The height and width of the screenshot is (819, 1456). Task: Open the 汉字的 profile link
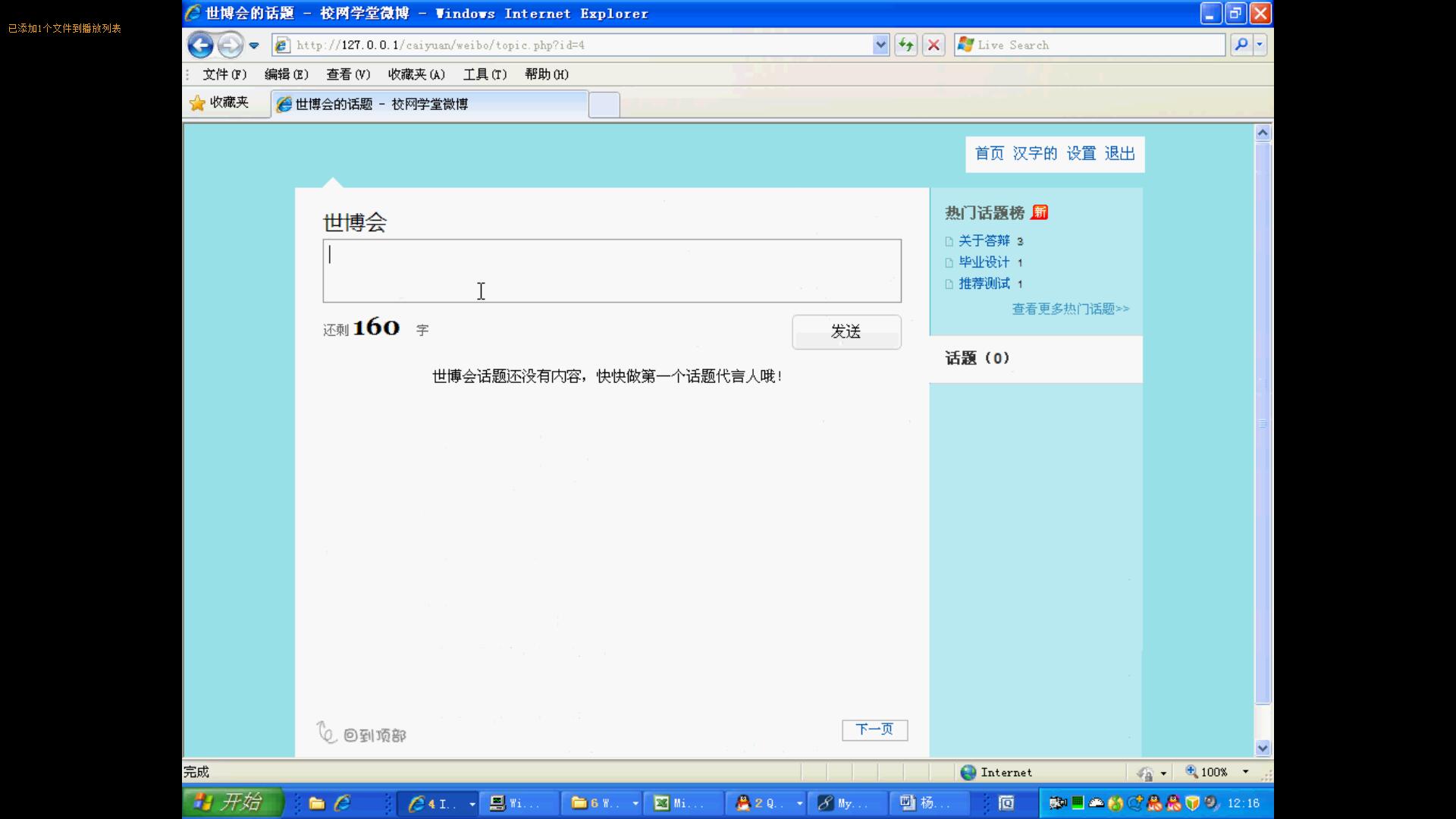[x=1034, y=154]
